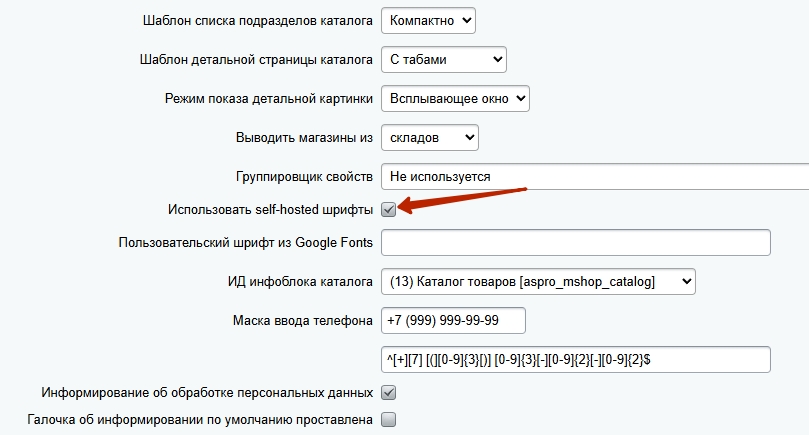
Task: Focus the custom Google Fonts input field
Action: click(x=575, y=242)
